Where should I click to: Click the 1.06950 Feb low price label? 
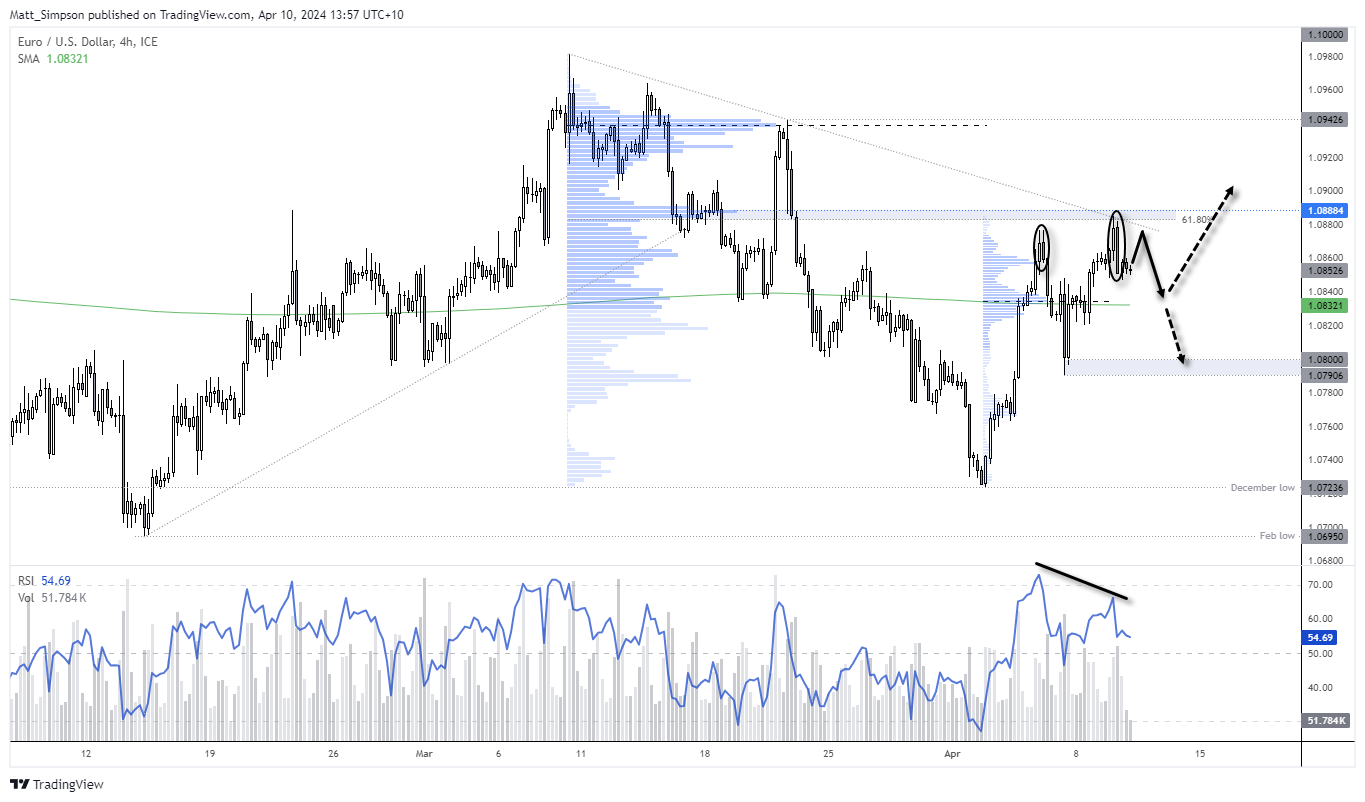pyautogui.click(x=1327, y=536)
